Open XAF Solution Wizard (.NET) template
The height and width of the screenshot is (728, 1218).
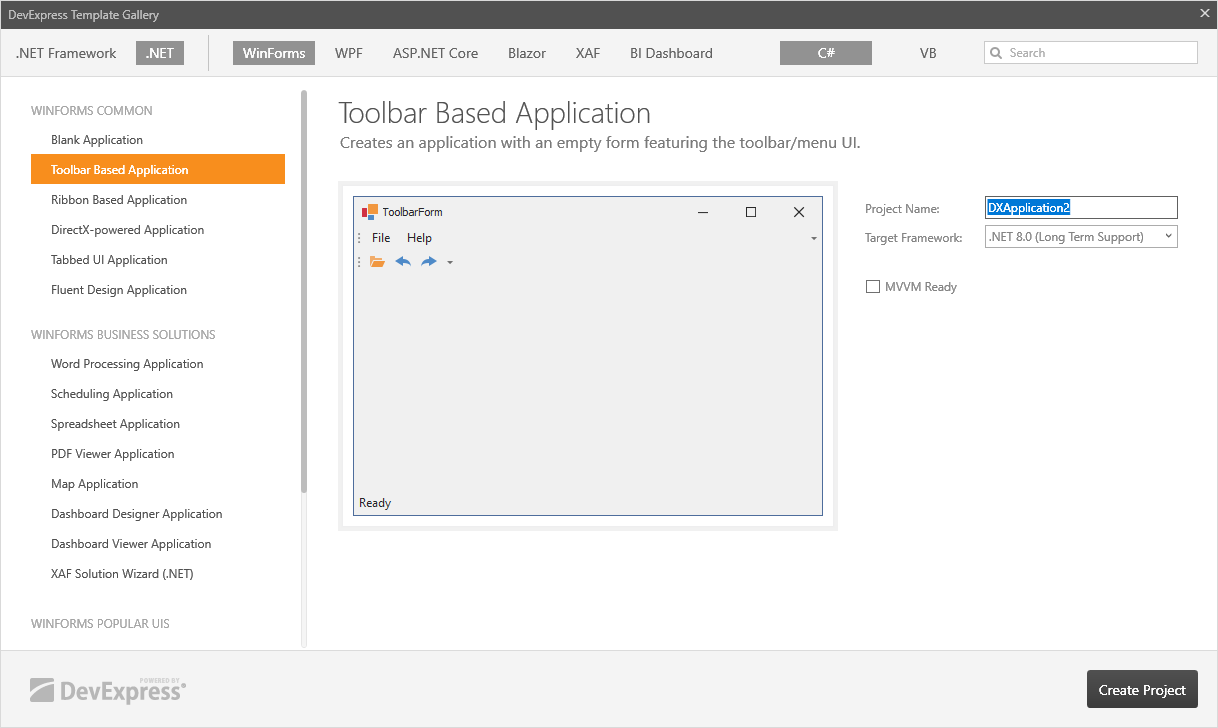pos(158,574)
